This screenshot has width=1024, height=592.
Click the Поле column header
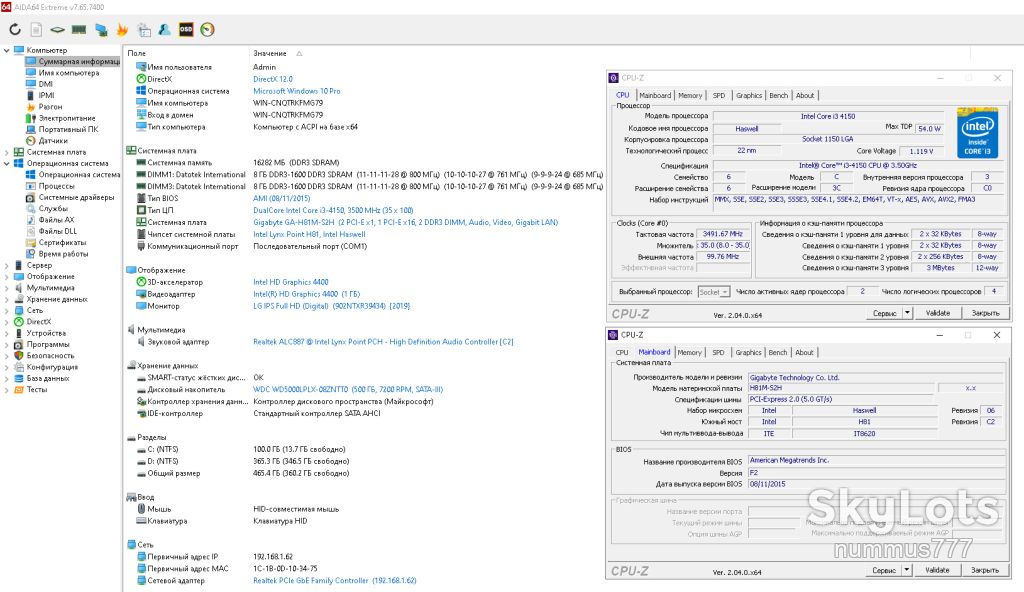tap(136, 54)
